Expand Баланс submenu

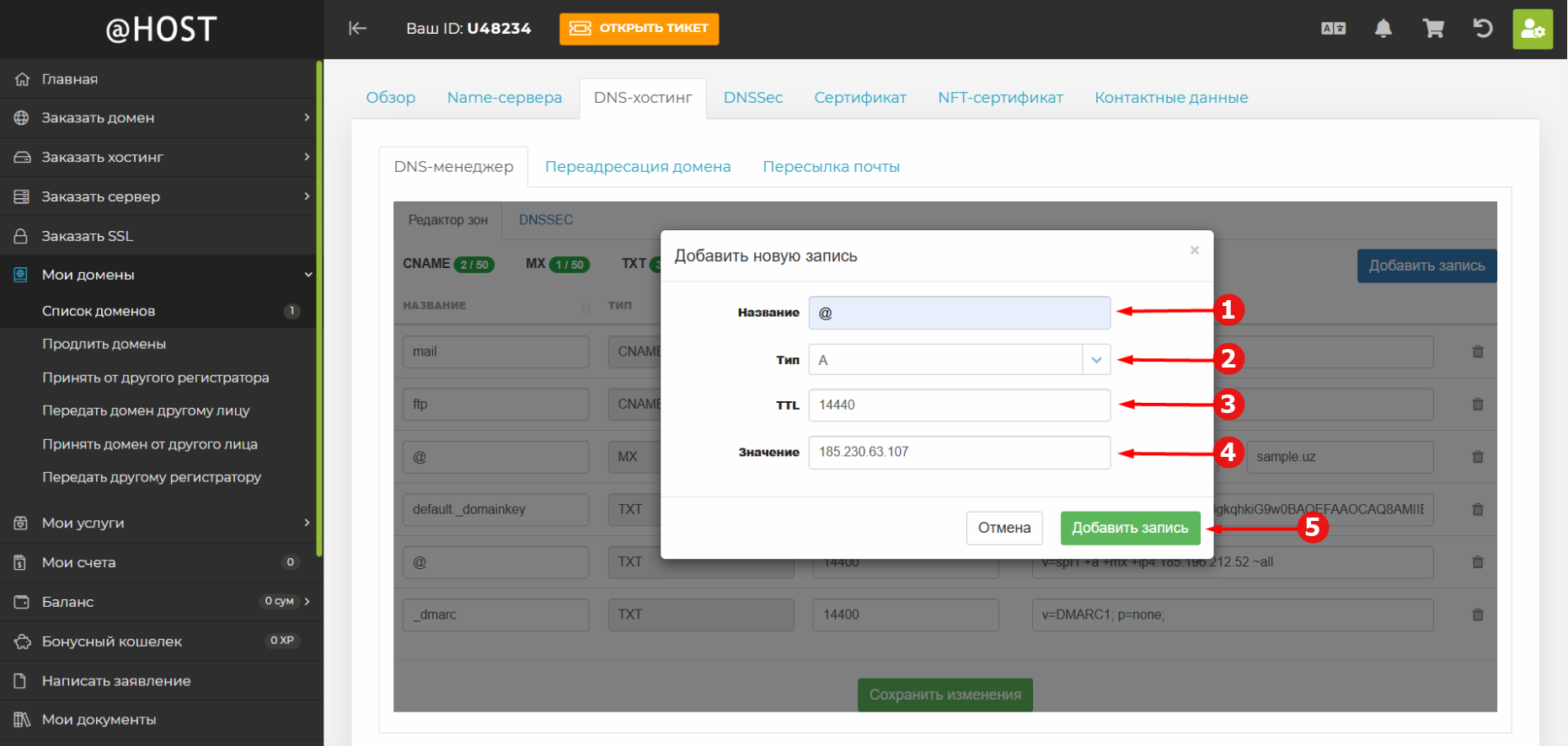coord(307,601)
